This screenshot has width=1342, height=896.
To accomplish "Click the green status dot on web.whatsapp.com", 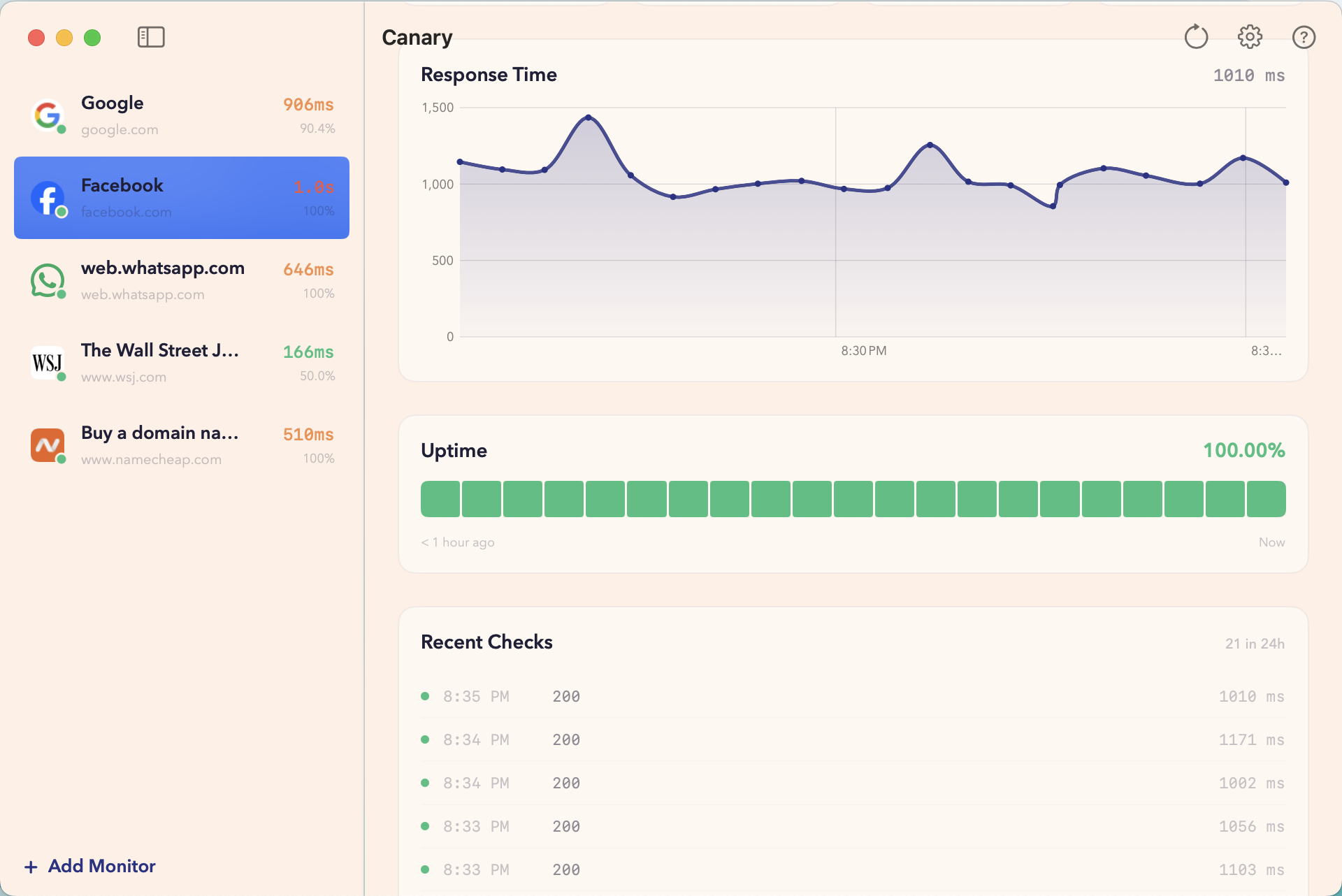I will pos(62,294).
